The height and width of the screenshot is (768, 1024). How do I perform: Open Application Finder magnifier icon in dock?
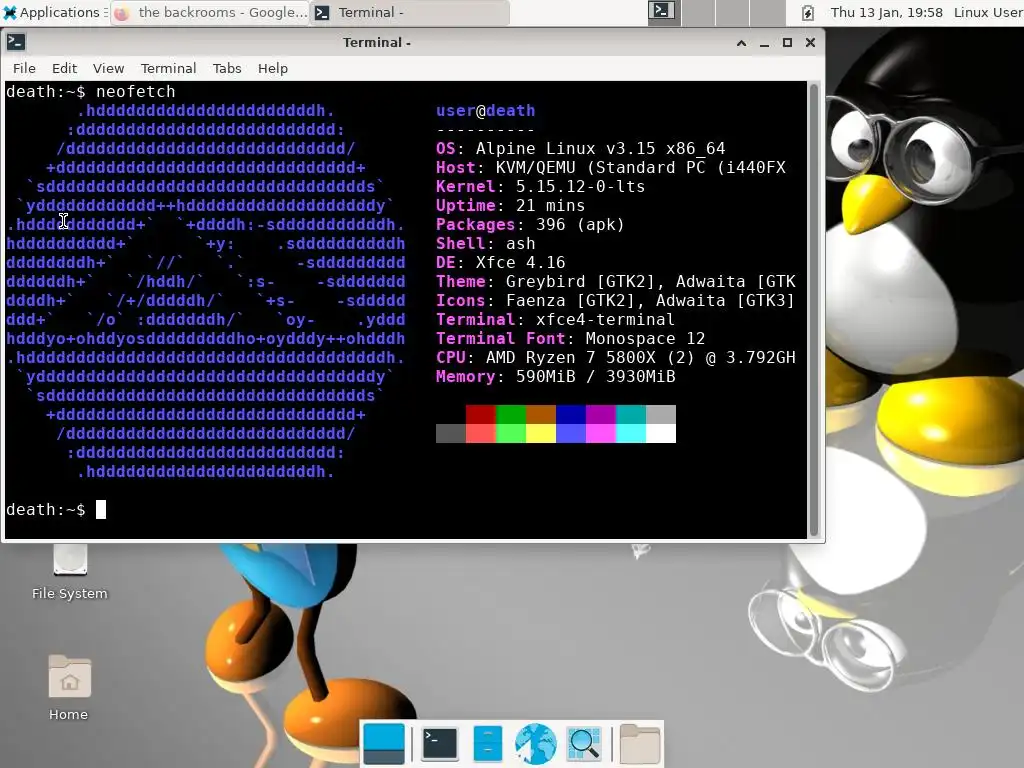click(584, 744)
